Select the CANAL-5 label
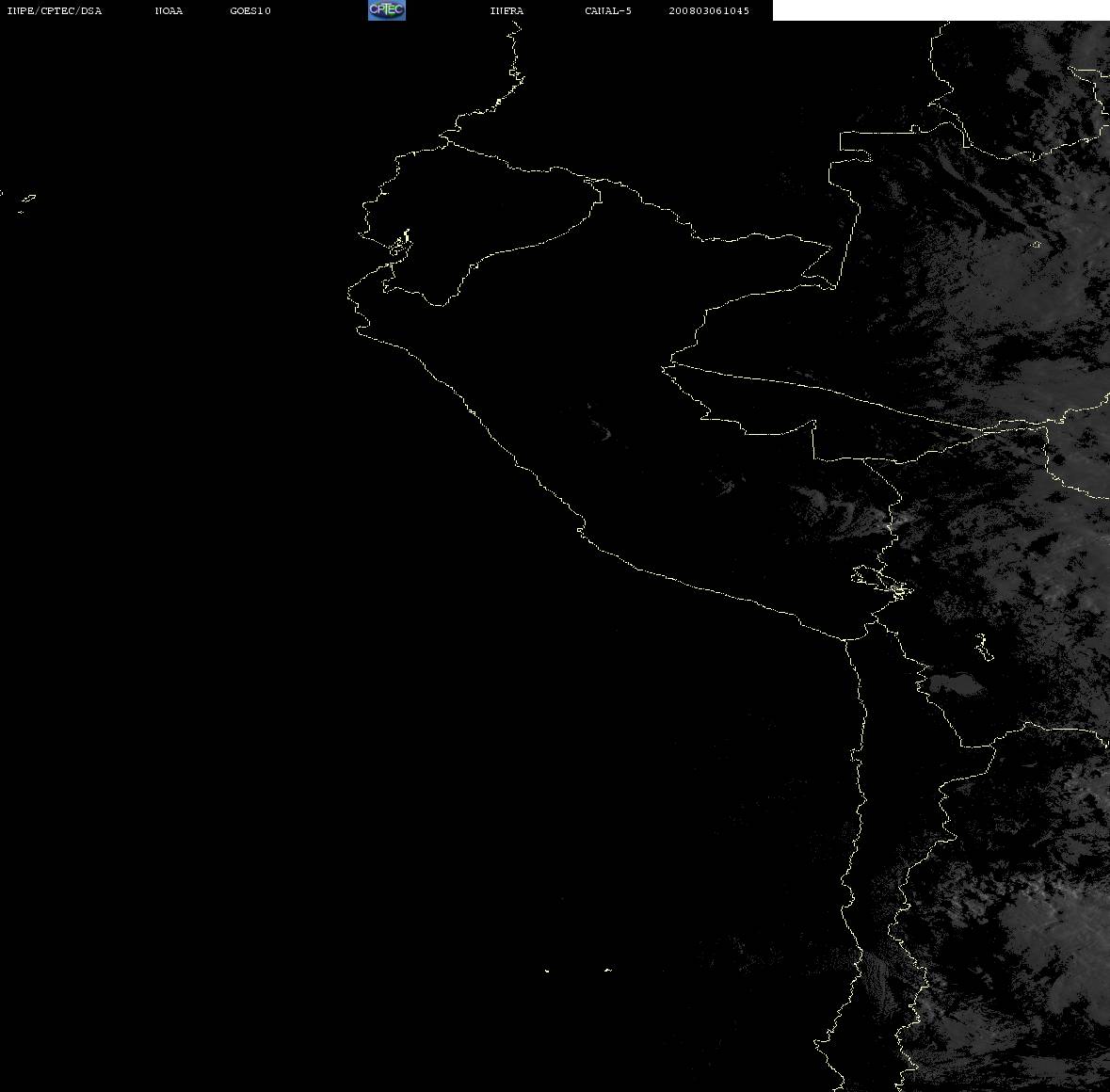1110x1092 pixels. coord(608,10)
